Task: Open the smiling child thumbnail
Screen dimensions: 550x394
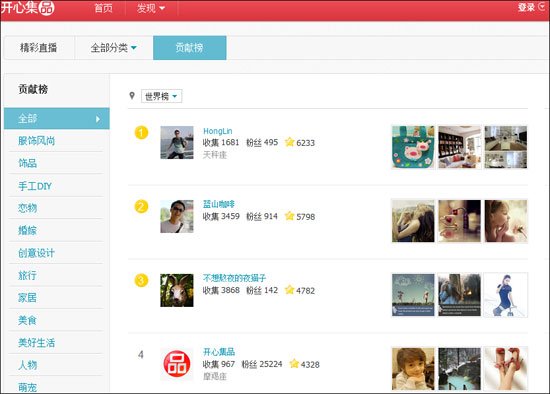Action: tap(413, 369)
